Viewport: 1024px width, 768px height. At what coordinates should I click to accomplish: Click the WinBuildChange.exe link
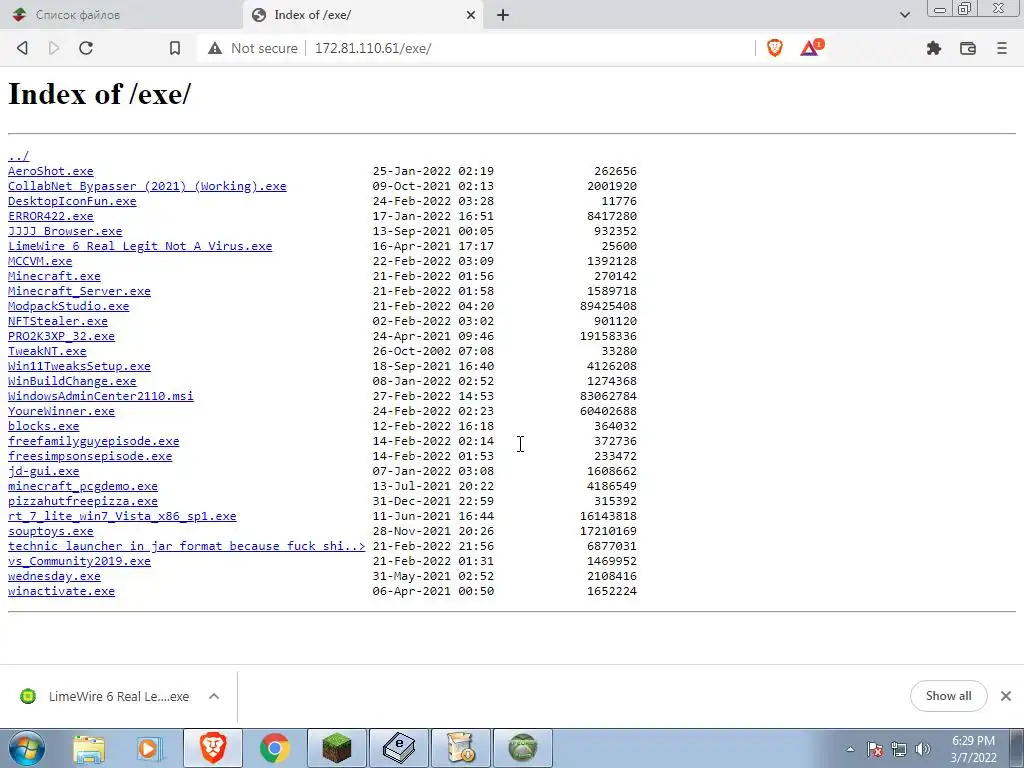[x=72, y=381]
